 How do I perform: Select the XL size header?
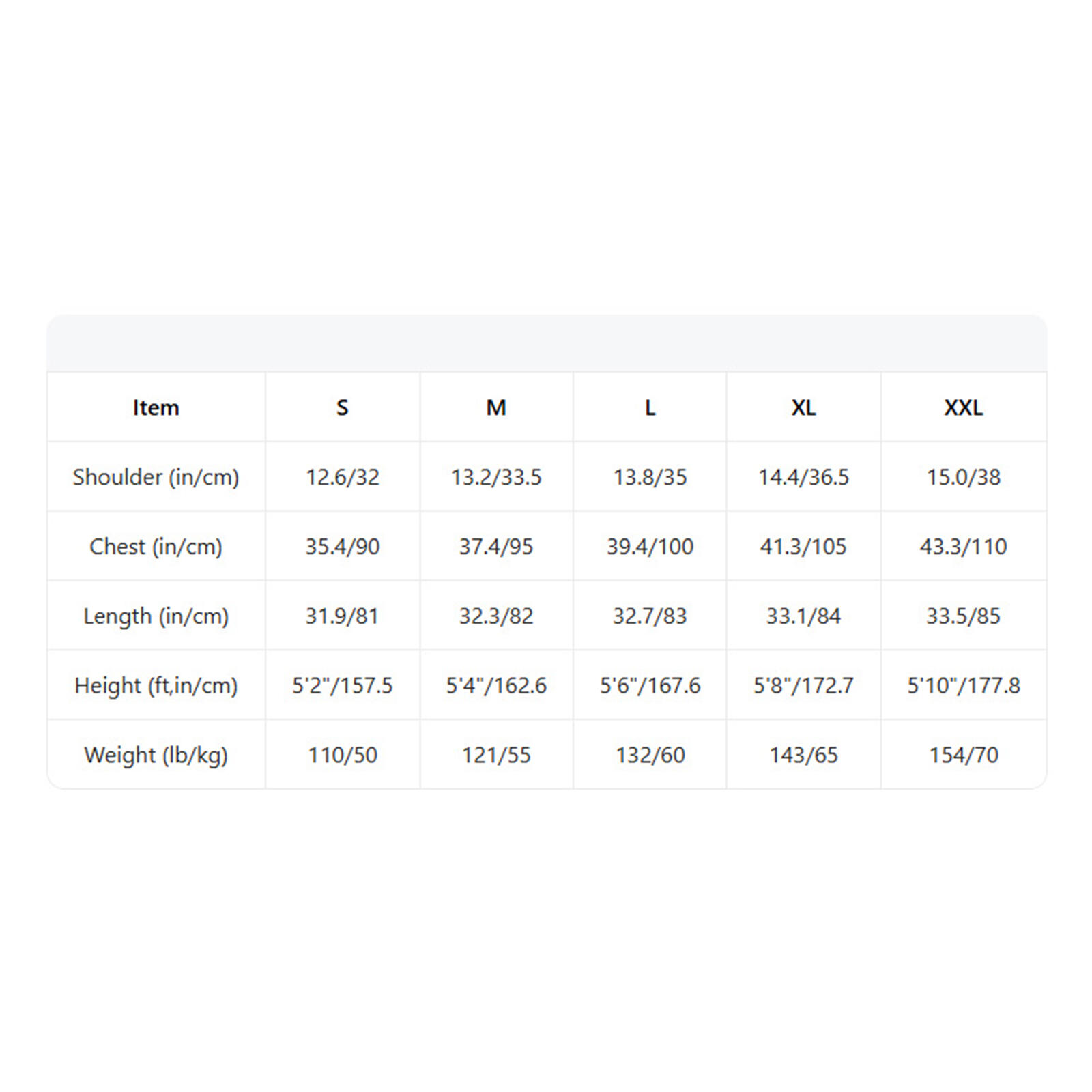click(x=803, y=407)
